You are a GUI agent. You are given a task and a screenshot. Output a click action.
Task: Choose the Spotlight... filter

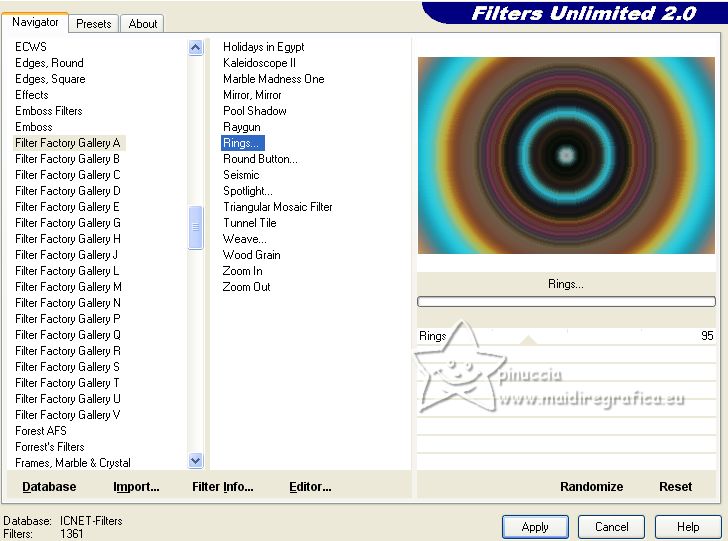click(x=247, y=191)
